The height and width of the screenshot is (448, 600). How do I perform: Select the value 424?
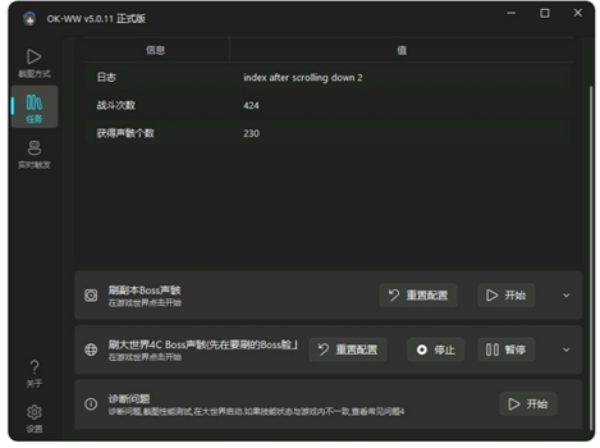pyautogui.click(x=251, y=106)
